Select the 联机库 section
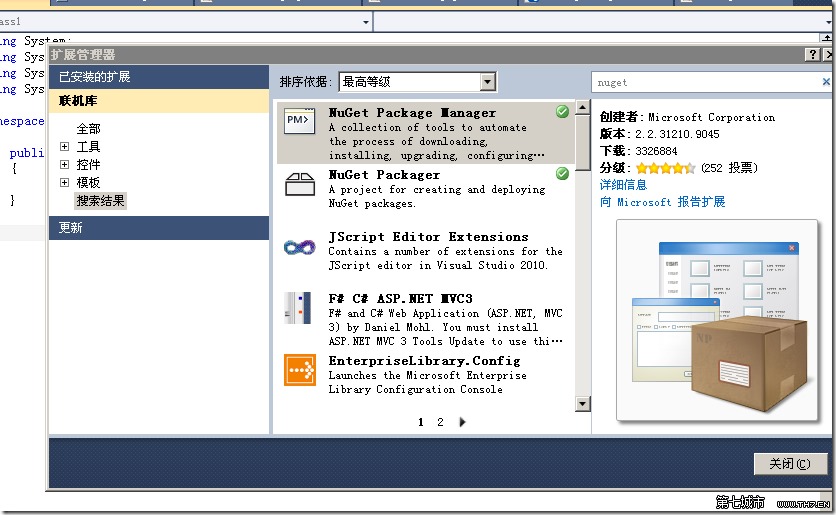Image resolution: width=836 pixels, height=515 pixels. [159, 101]
